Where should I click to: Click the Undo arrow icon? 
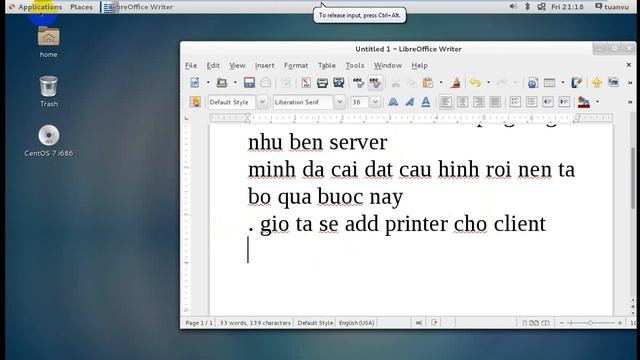pyautogui.click(x=475, y=82)
